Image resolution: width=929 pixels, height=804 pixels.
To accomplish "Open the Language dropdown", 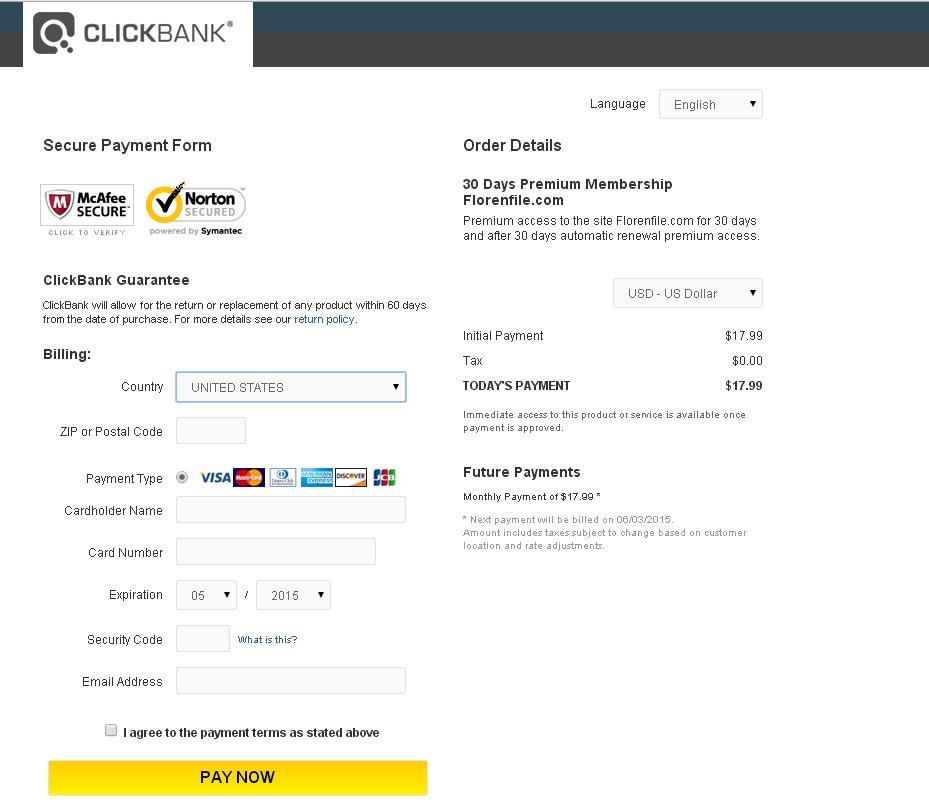I will point(710,104).
